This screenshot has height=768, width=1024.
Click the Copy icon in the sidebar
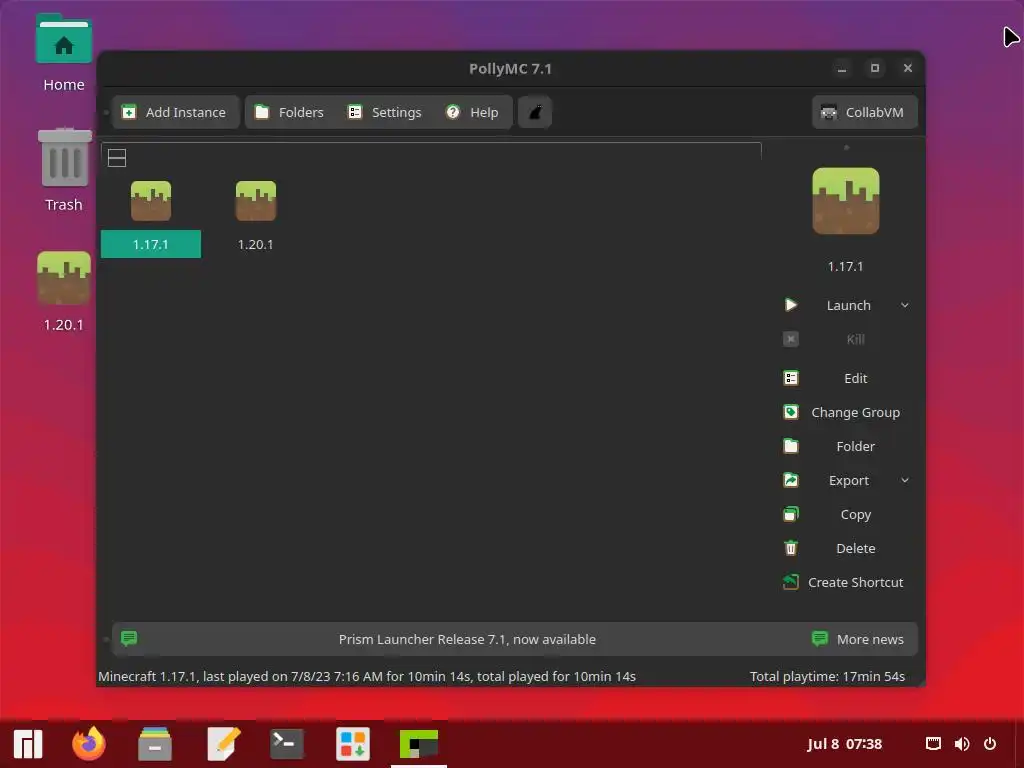[x=791, y=514]
